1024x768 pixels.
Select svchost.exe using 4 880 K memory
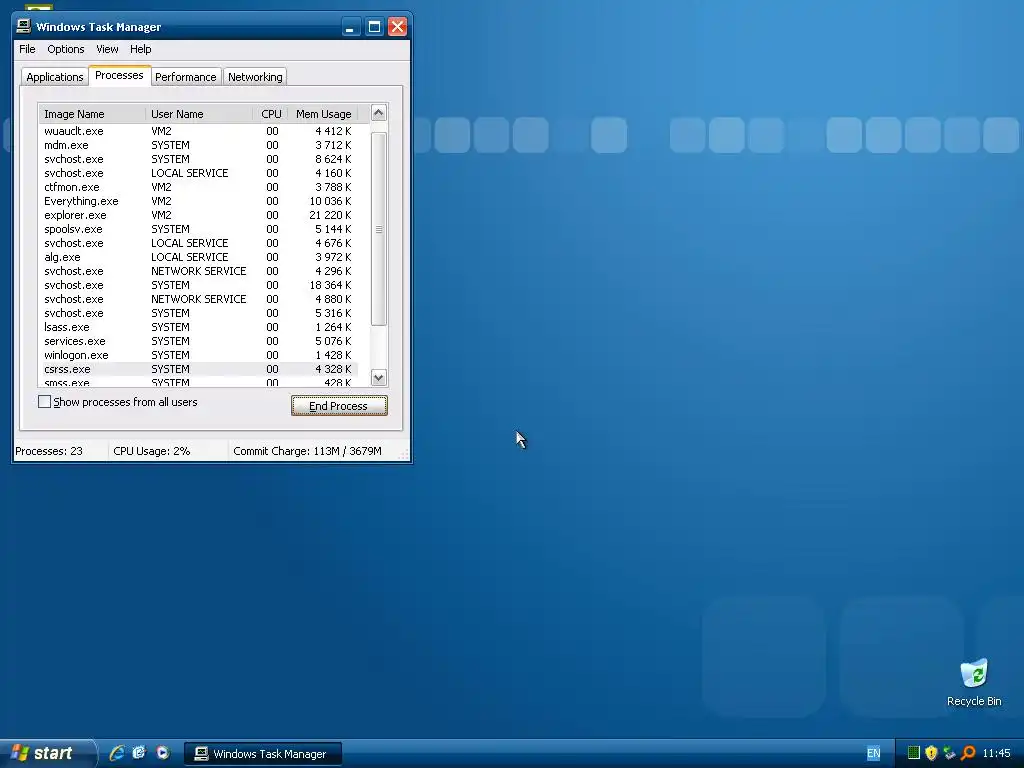click(x=199, y=299)
